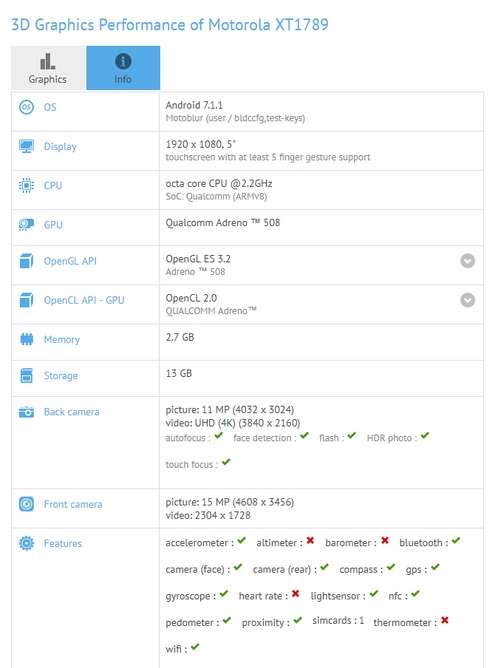Click the altimeter red cross mark
Viewport: 492px width, 668px height.
click(310, 541)
